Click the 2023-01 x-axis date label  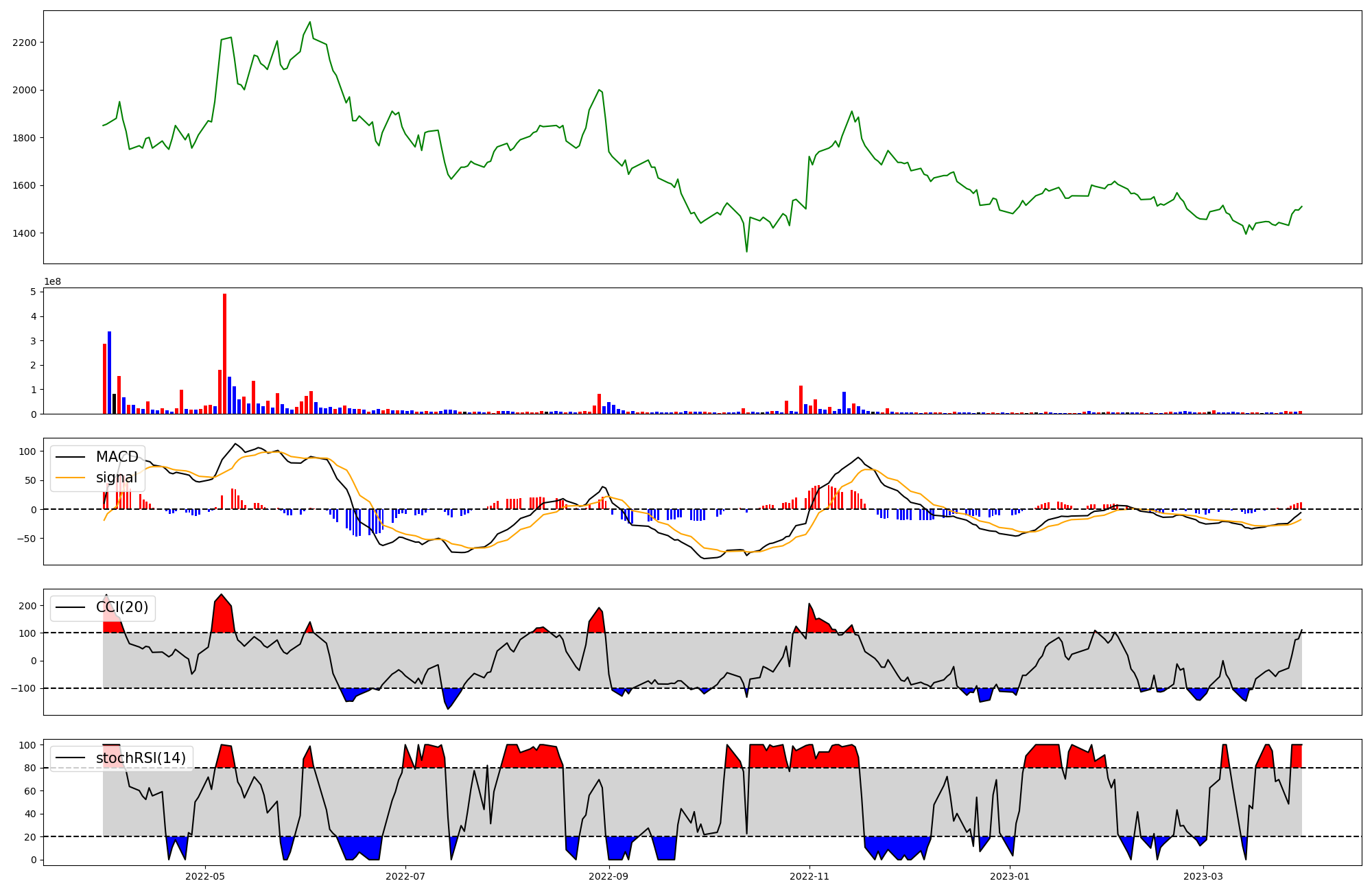tap(1010, 876)
